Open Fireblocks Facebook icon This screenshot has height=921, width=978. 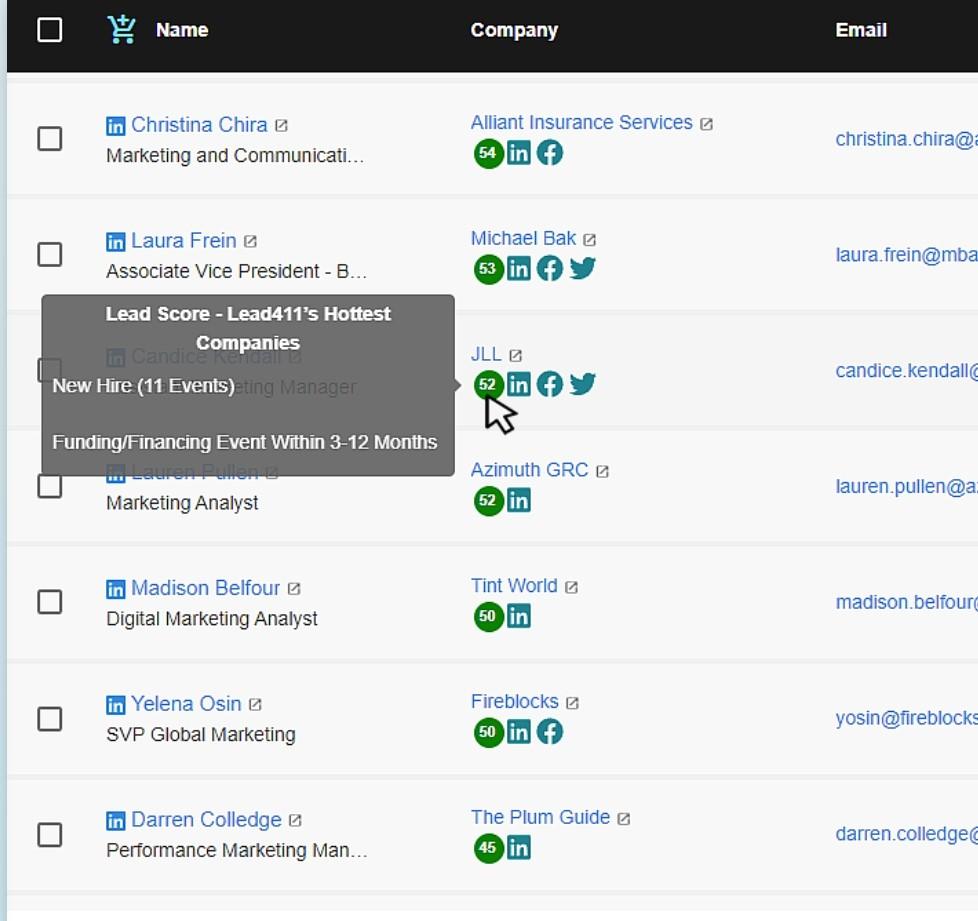point(550,732)
